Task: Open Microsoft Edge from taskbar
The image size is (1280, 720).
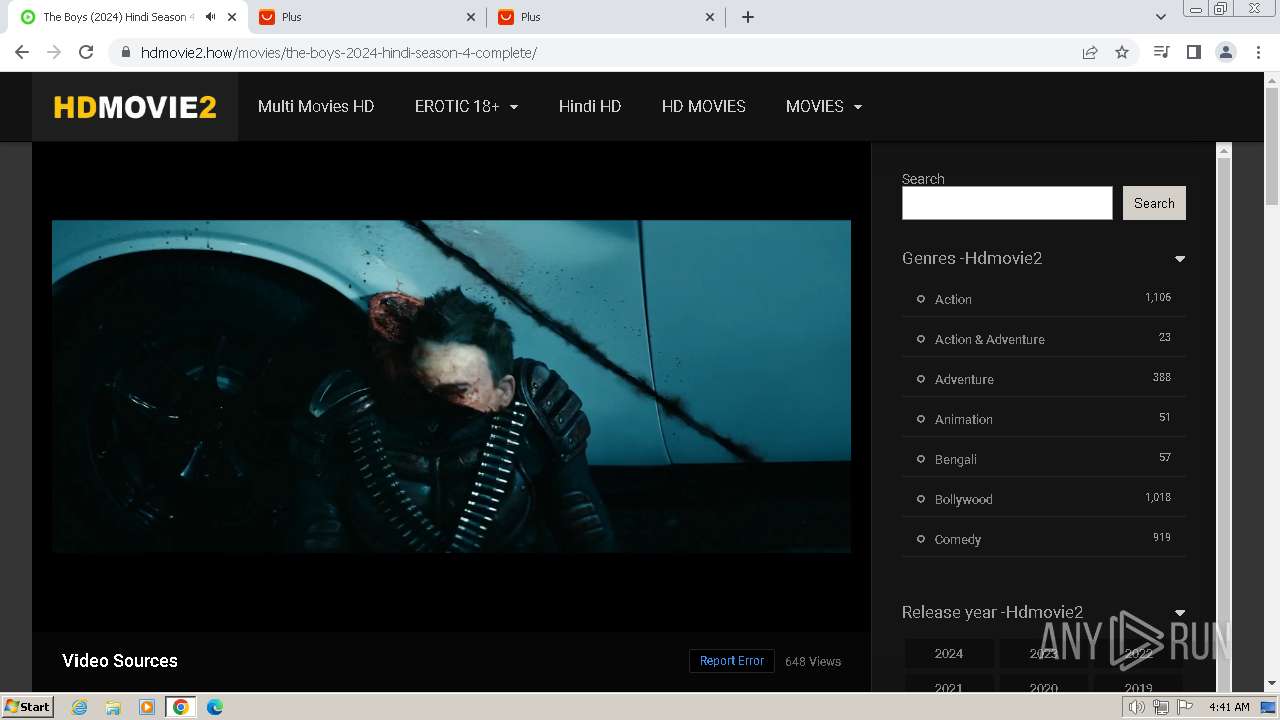Action: coord(215,707)
